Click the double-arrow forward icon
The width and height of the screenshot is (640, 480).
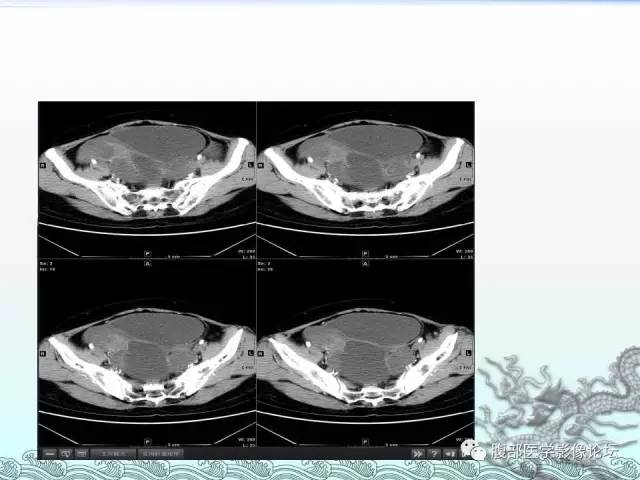click(x=418, y=453)
